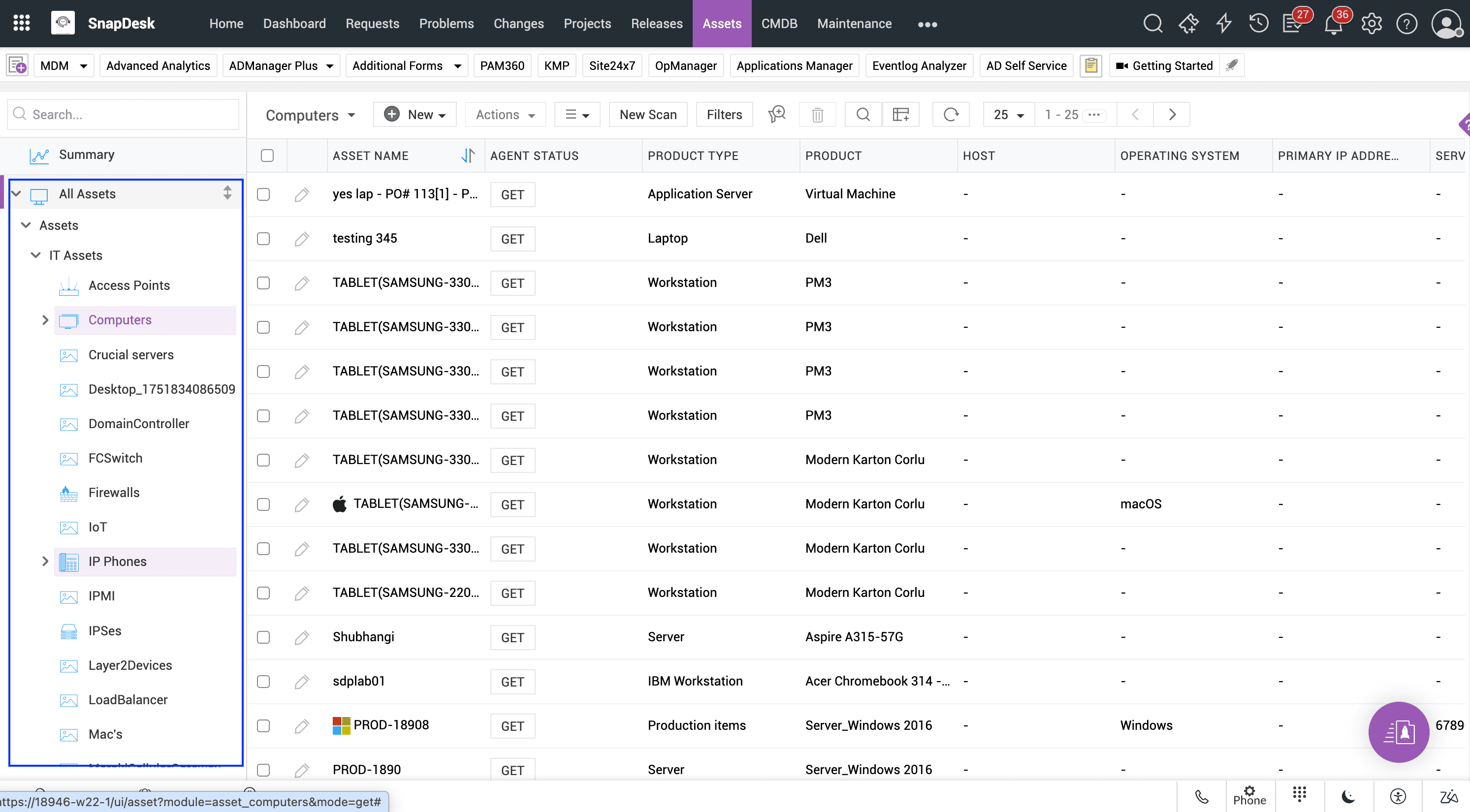The width and height of the screenshot is (1470, 812).
Task: Open the yellow sticky note icon
Action: [x=1090, y=65]
